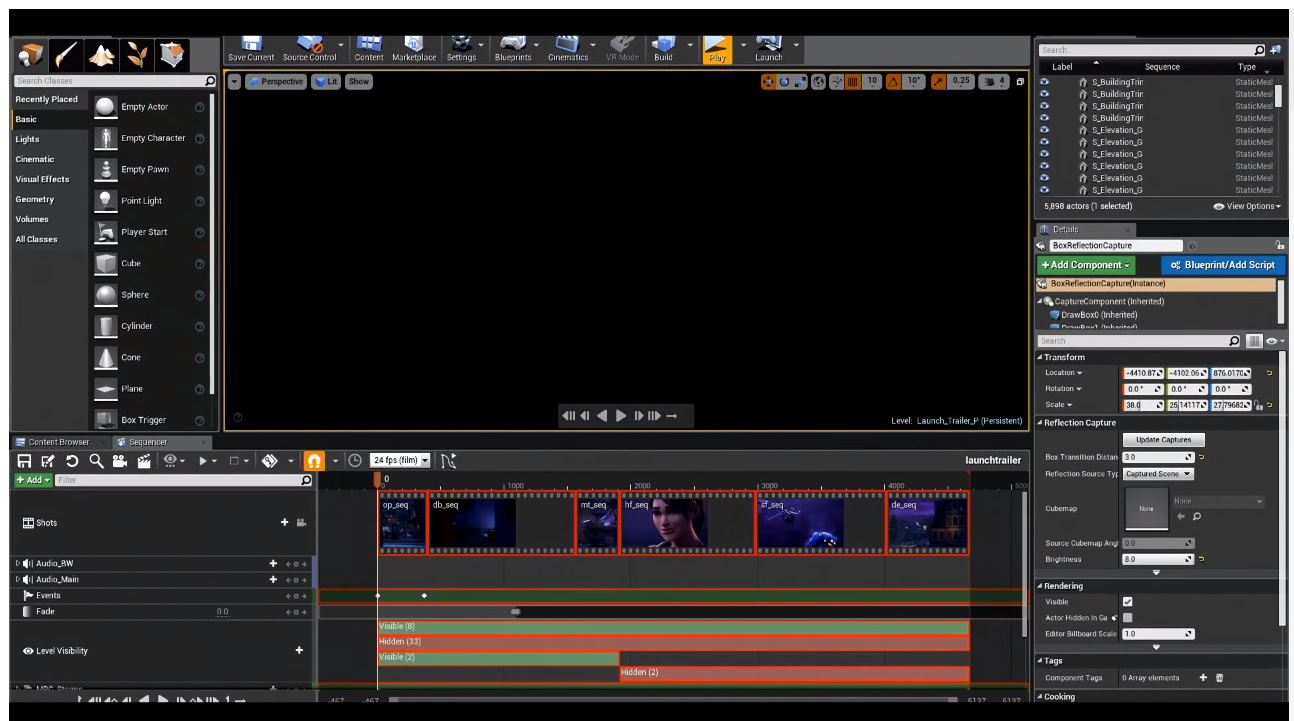Select the Landscape mode icon
Screen dimensions: 1294x721
click(102, 55)
